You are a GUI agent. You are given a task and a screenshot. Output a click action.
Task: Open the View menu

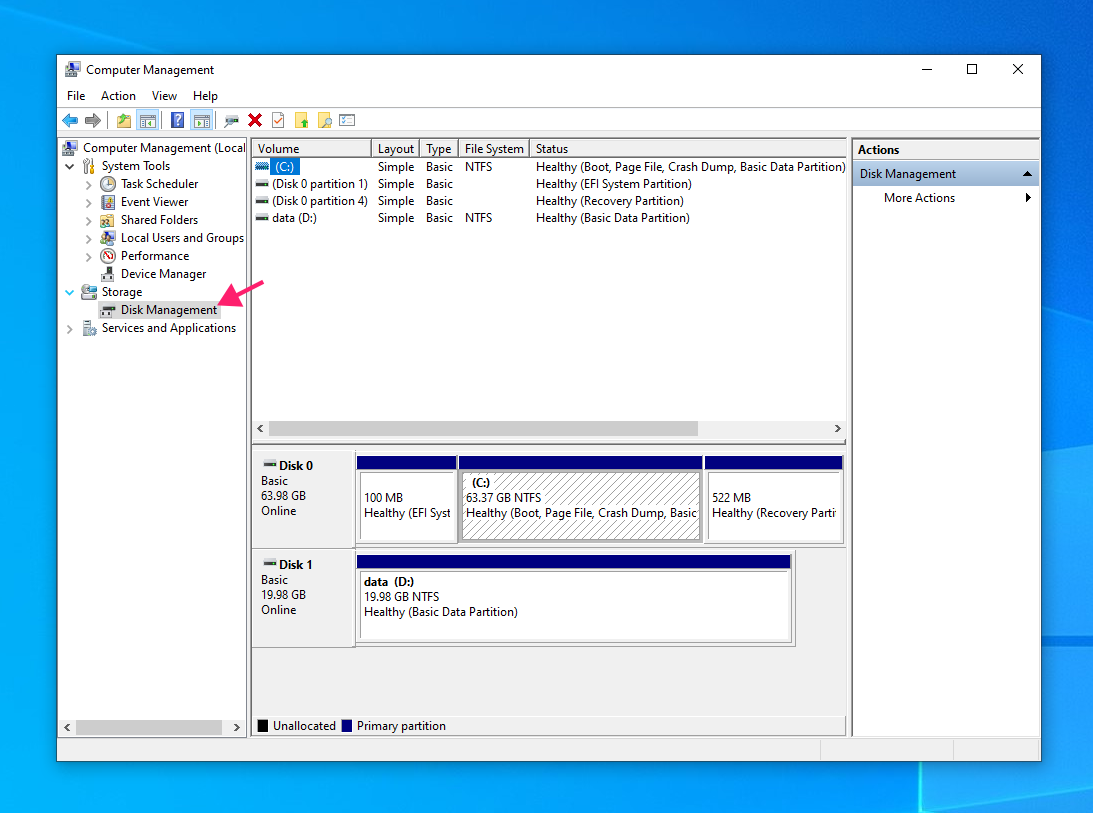click(x=165, y=96)
